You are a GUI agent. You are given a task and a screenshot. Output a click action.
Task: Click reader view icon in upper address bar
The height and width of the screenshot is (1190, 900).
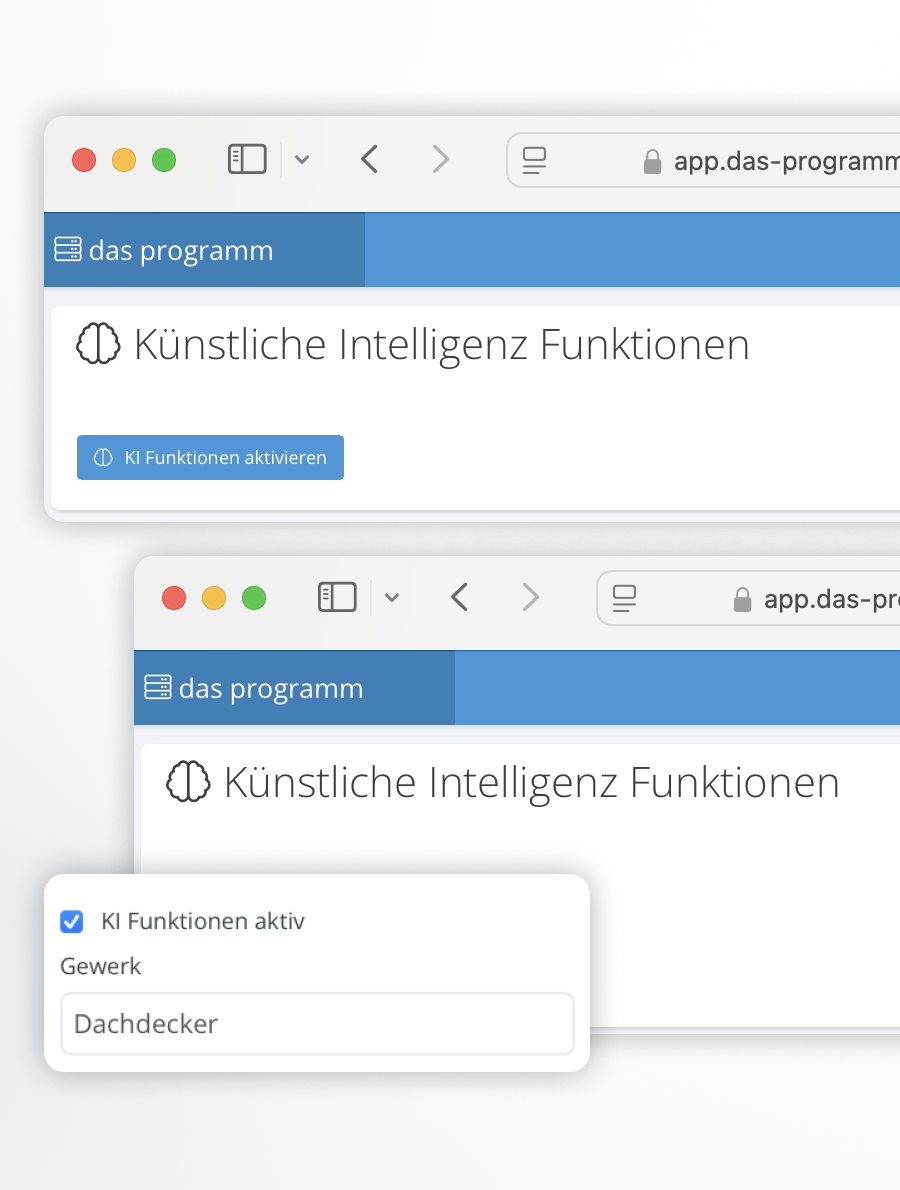[534, 160]
